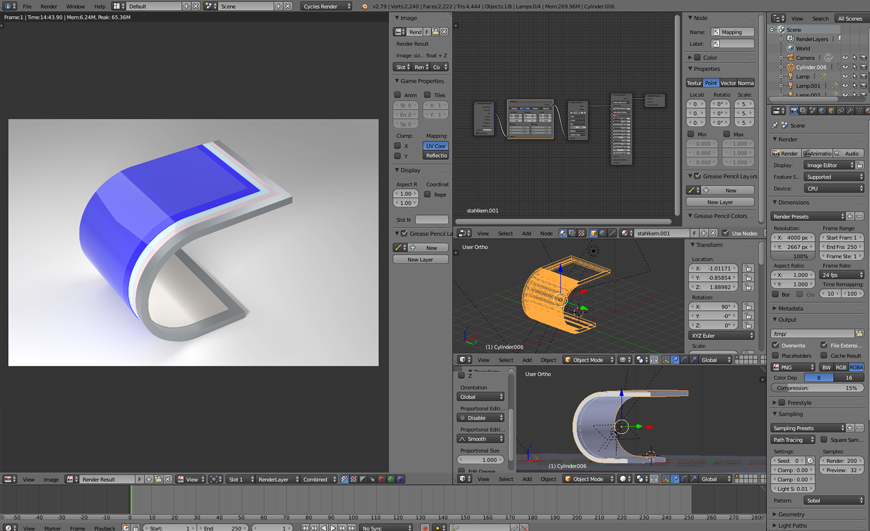
Task: Select the rotate manipulator arc icon in upper viewport
Action: click(x=684, y=360)
